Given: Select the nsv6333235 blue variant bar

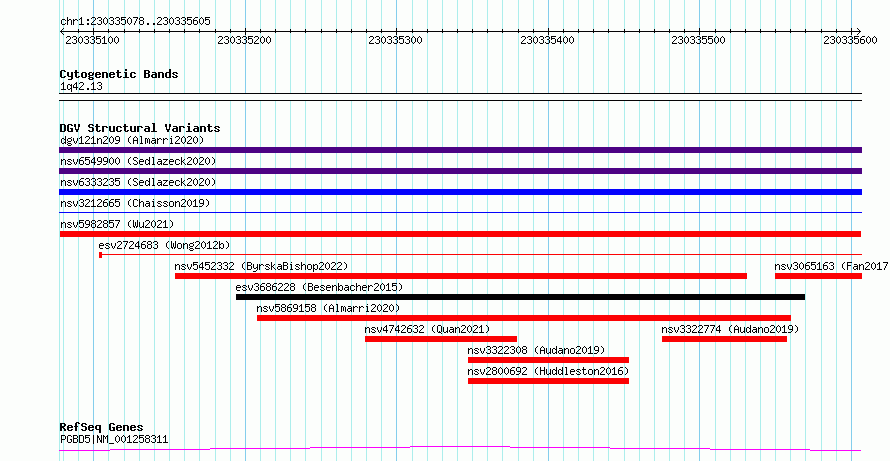Looking at the screenshot, I should (460, 192).
